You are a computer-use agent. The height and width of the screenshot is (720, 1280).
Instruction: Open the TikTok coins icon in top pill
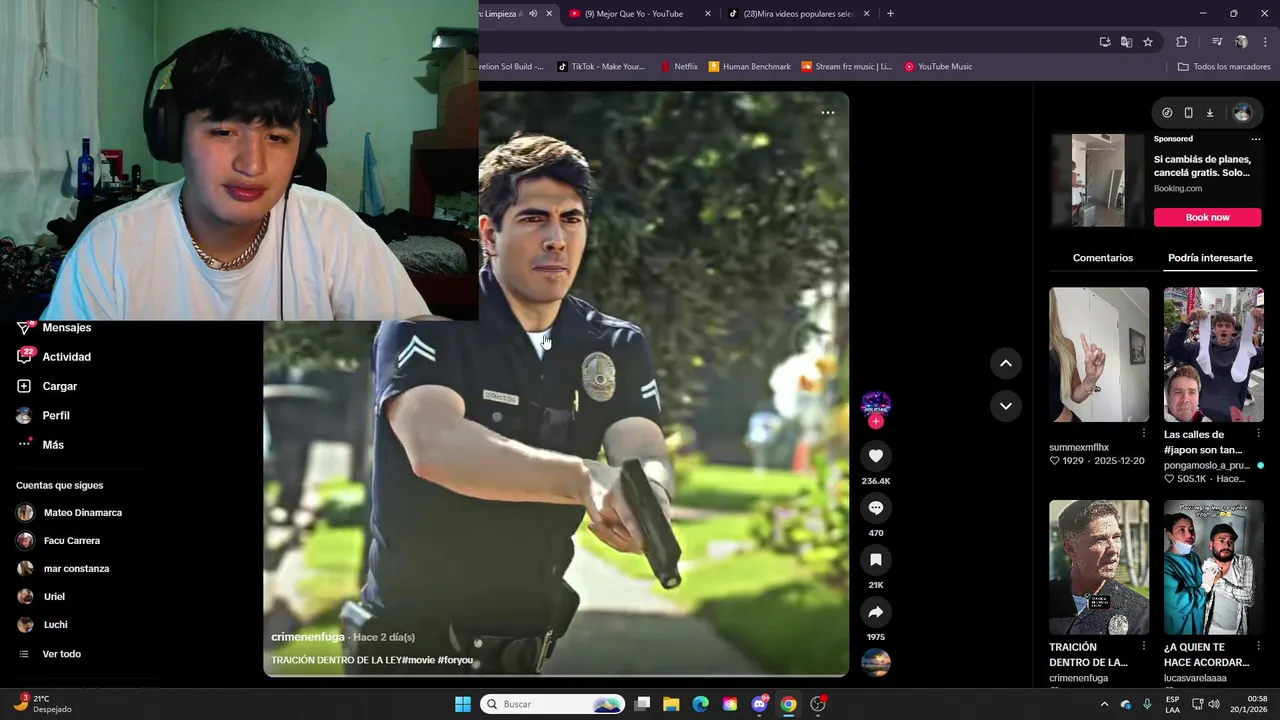(1167, 113)
